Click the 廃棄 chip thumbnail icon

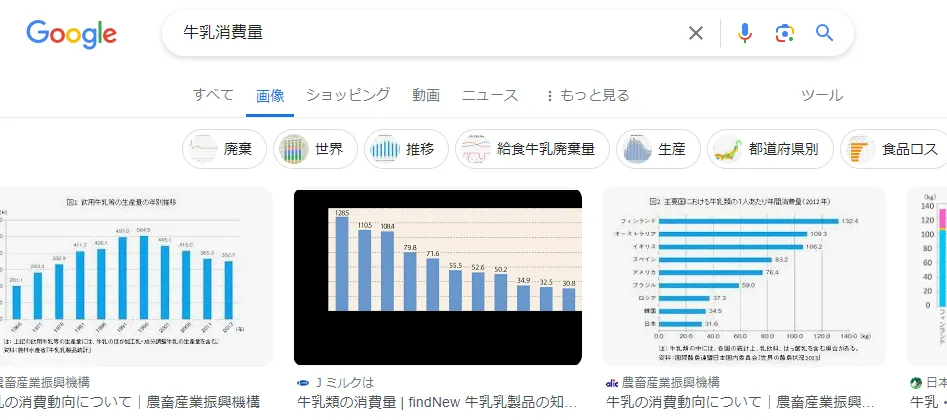[x=204, y=150]
